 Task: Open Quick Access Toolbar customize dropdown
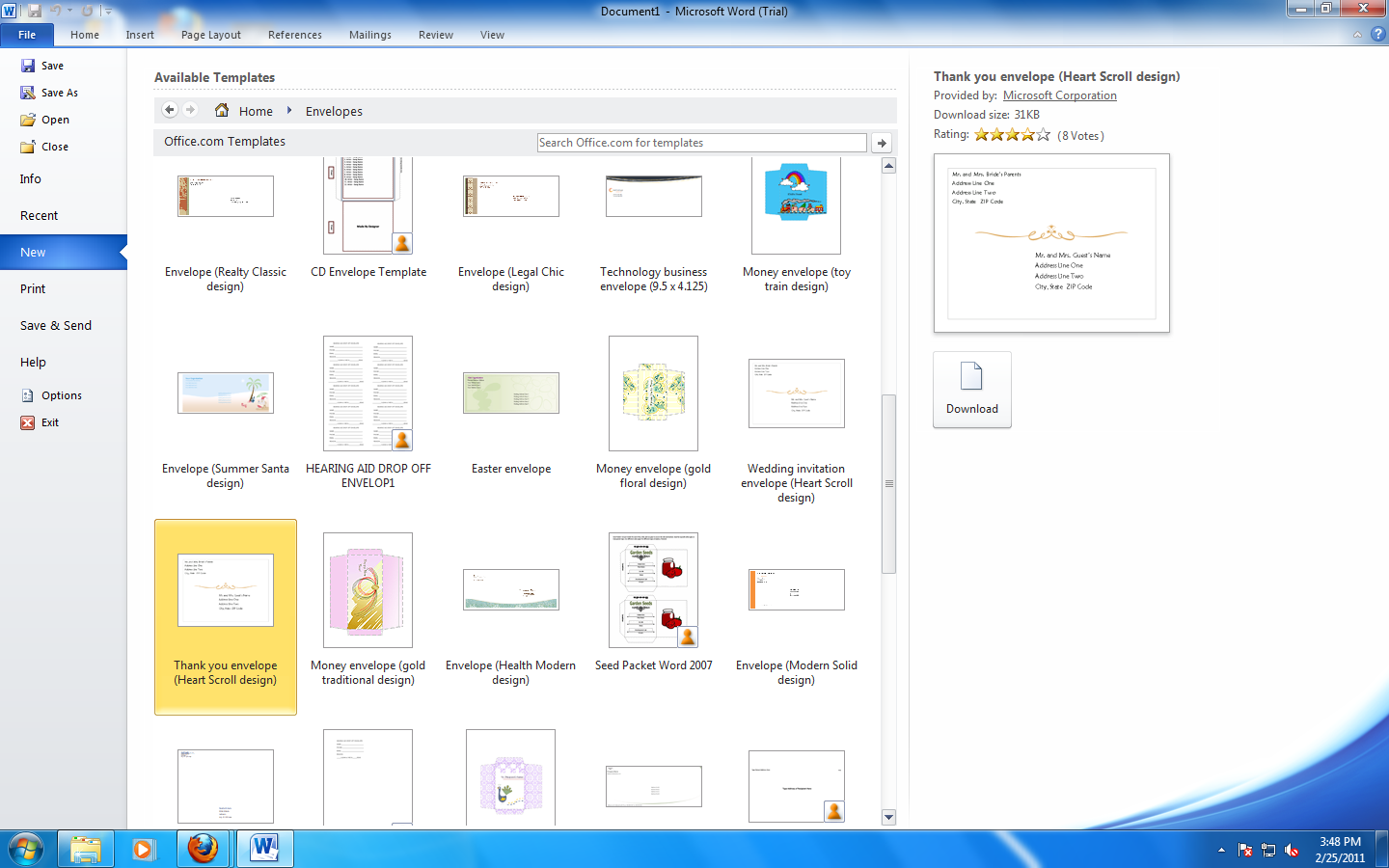108,11
